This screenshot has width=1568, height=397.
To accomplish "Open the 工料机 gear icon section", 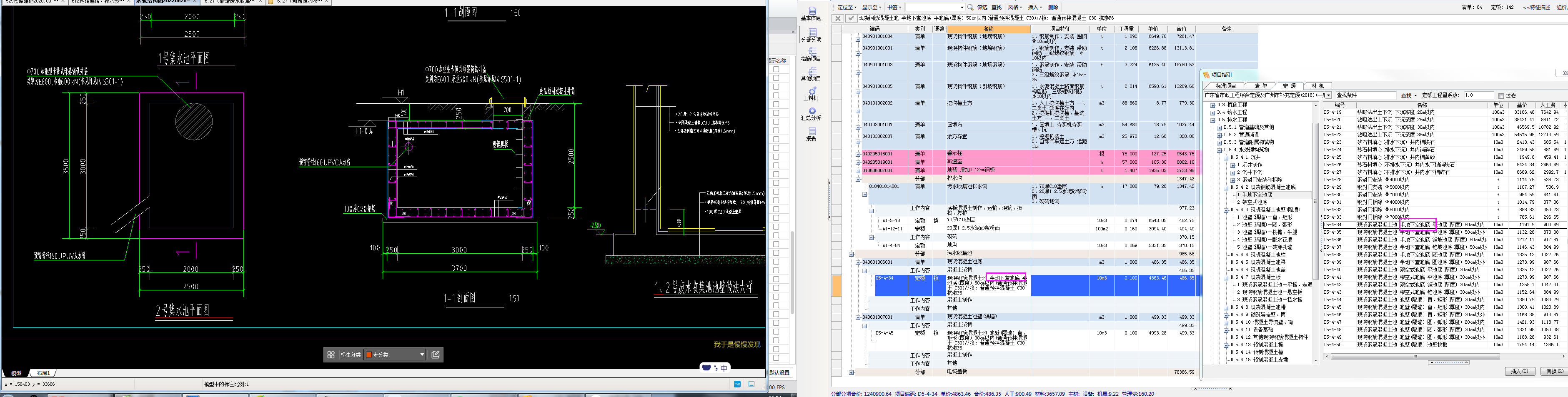I will [811, 94].
